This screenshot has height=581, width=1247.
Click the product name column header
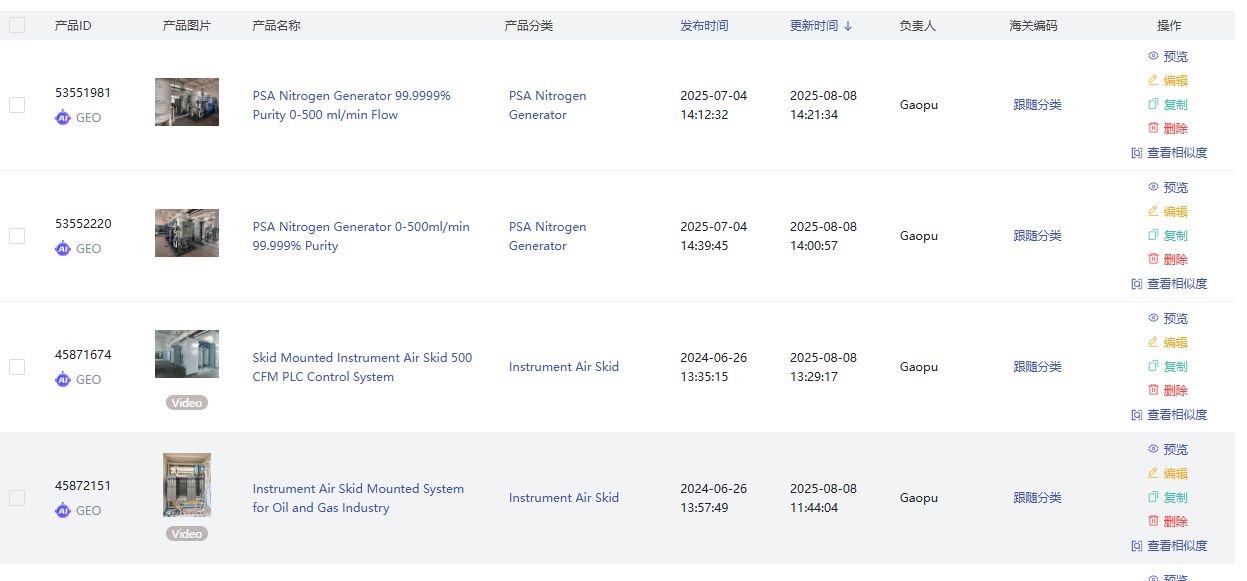276,26
